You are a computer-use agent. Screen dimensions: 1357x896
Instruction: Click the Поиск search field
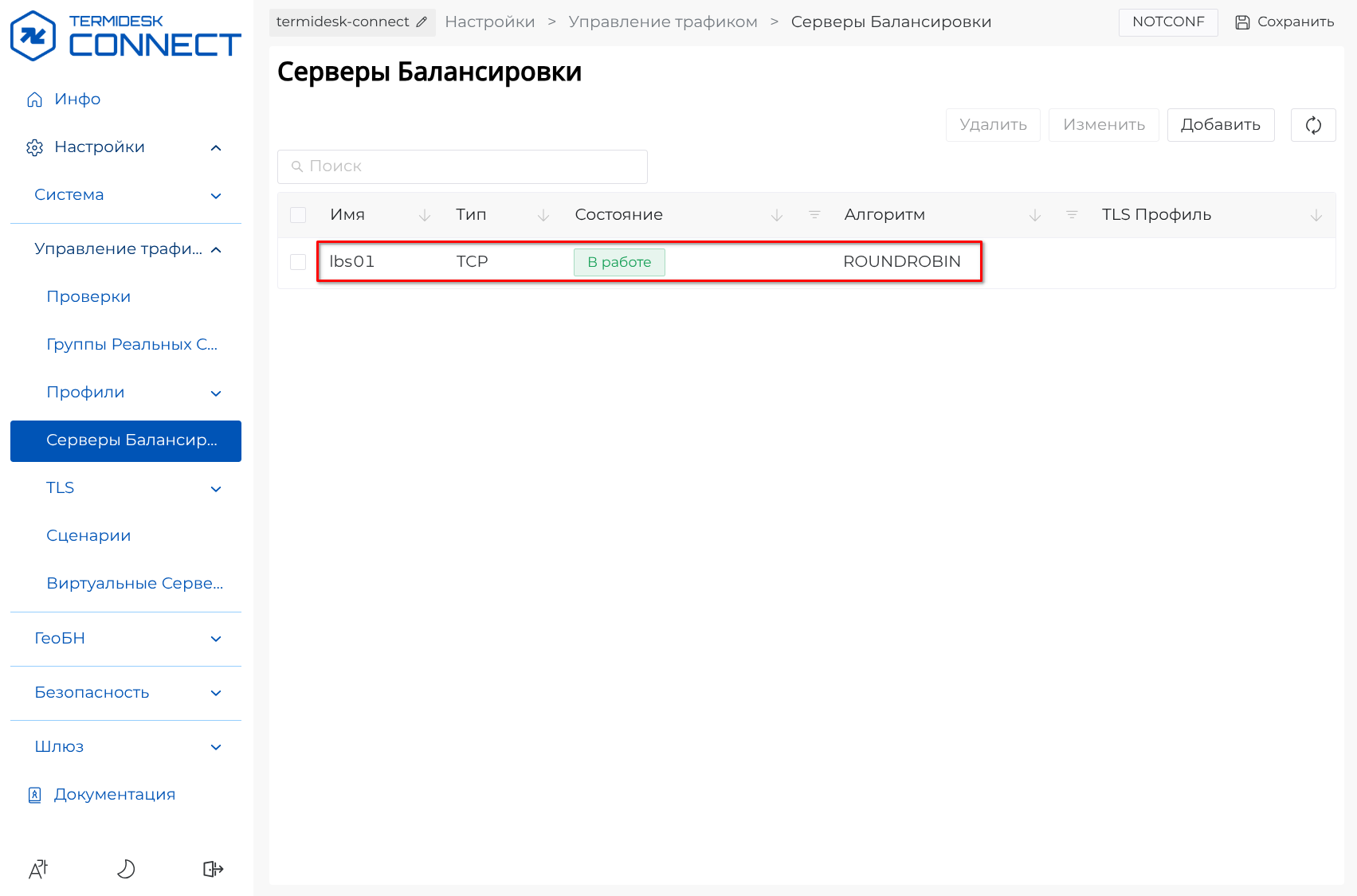462,166
